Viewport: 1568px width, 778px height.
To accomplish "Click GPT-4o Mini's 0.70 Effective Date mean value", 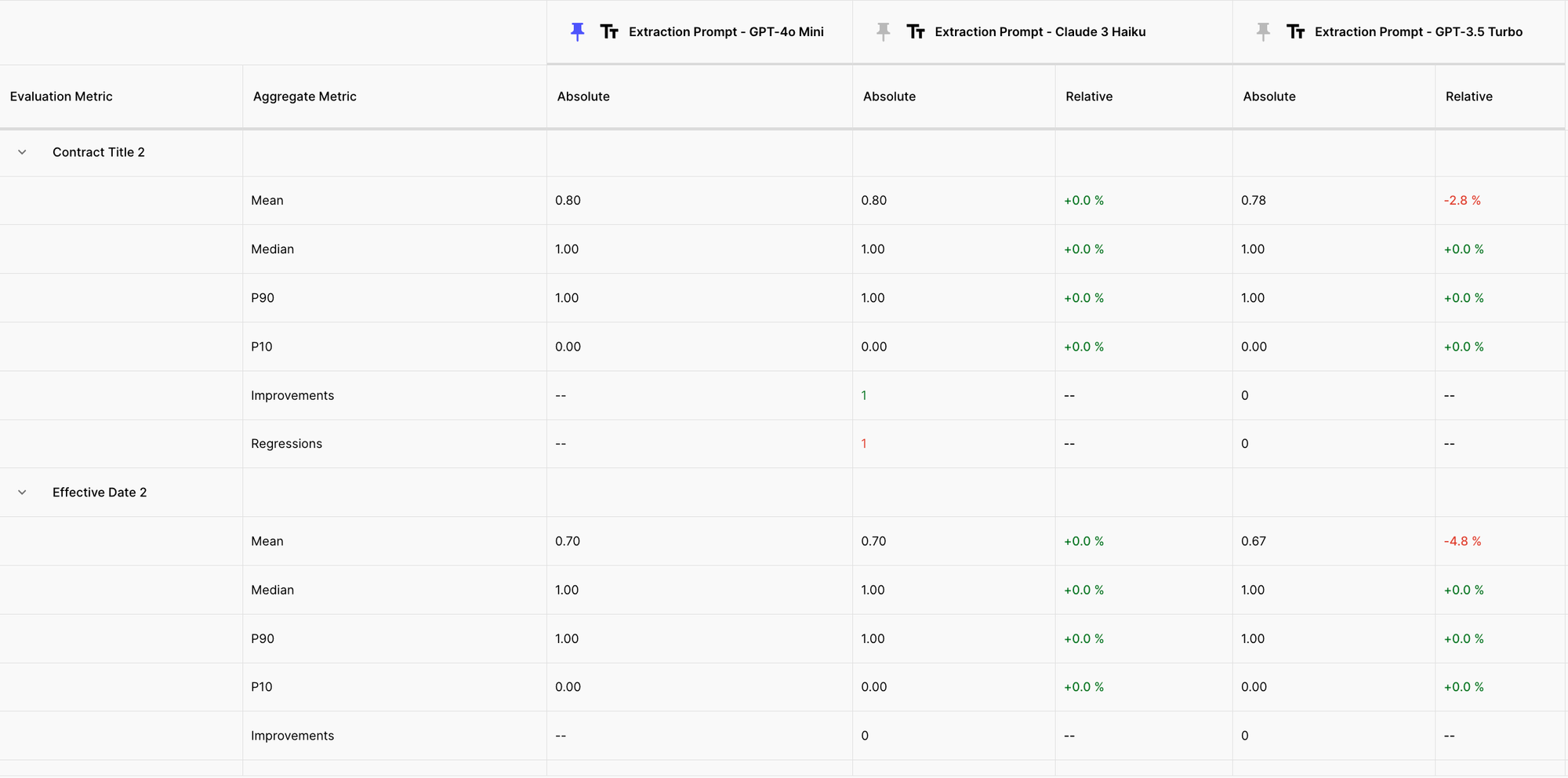I will click(568, 541).
